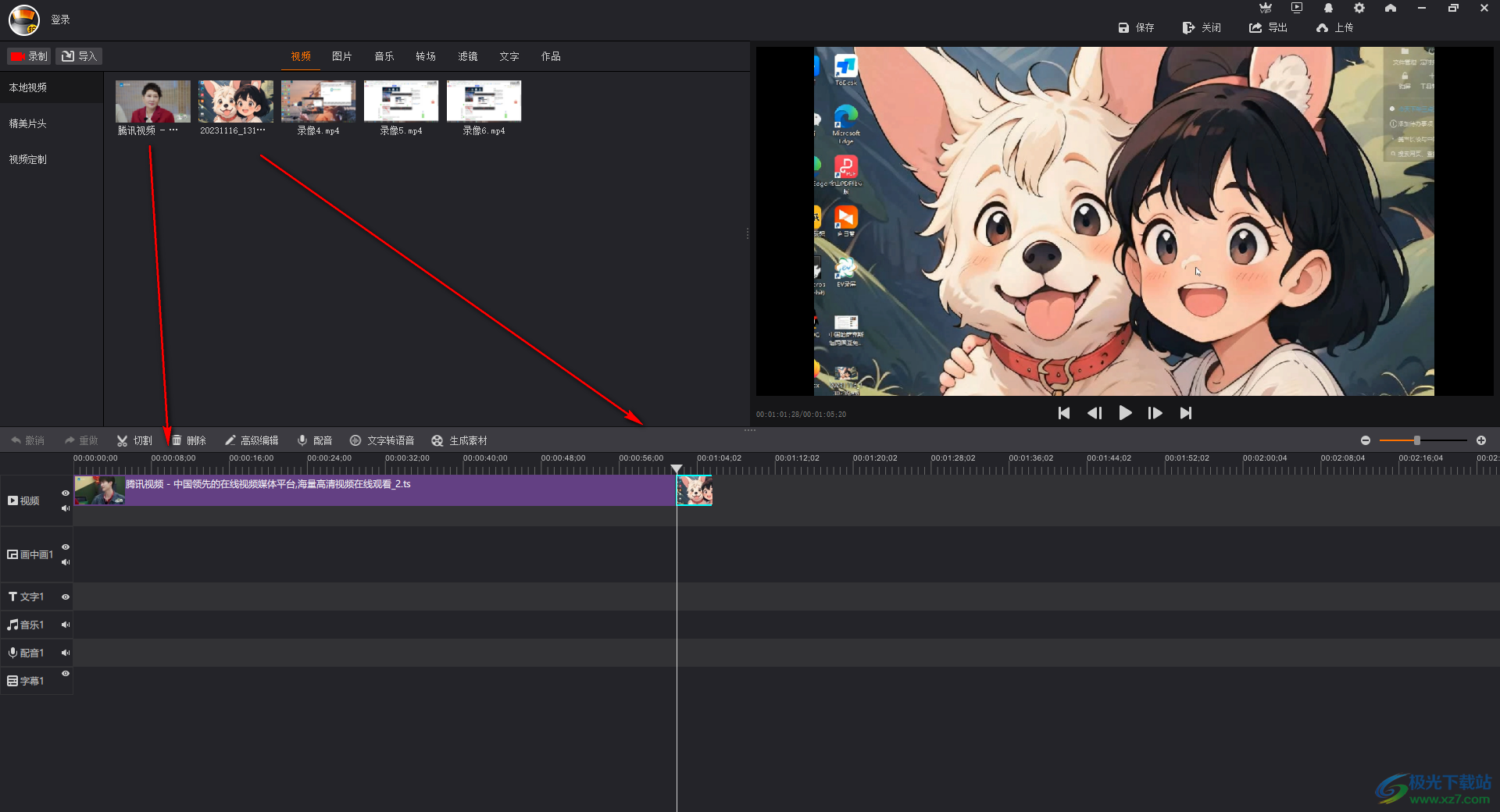Screen dimensions: 1500x812
Task: Click the 录制 record button
Action: (x=29, y=56)
